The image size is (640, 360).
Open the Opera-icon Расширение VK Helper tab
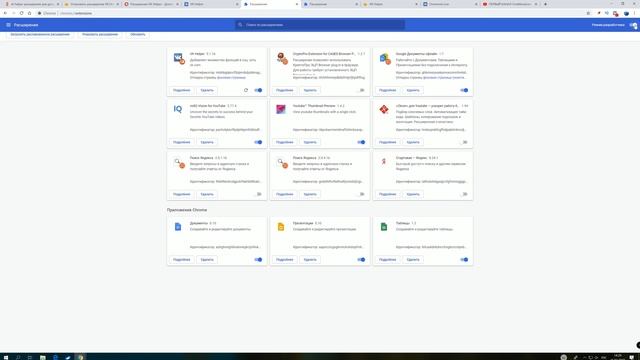pos(152,4)
